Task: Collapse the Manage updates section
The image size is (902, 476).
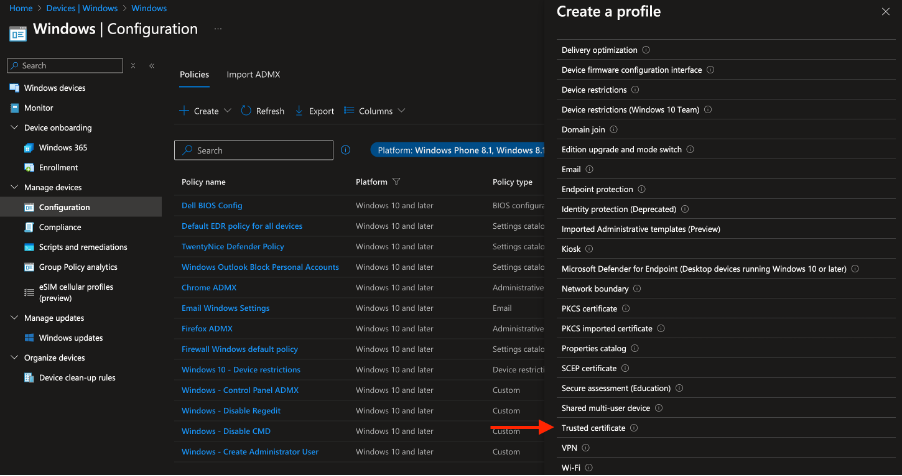Action: coord(14,318)
